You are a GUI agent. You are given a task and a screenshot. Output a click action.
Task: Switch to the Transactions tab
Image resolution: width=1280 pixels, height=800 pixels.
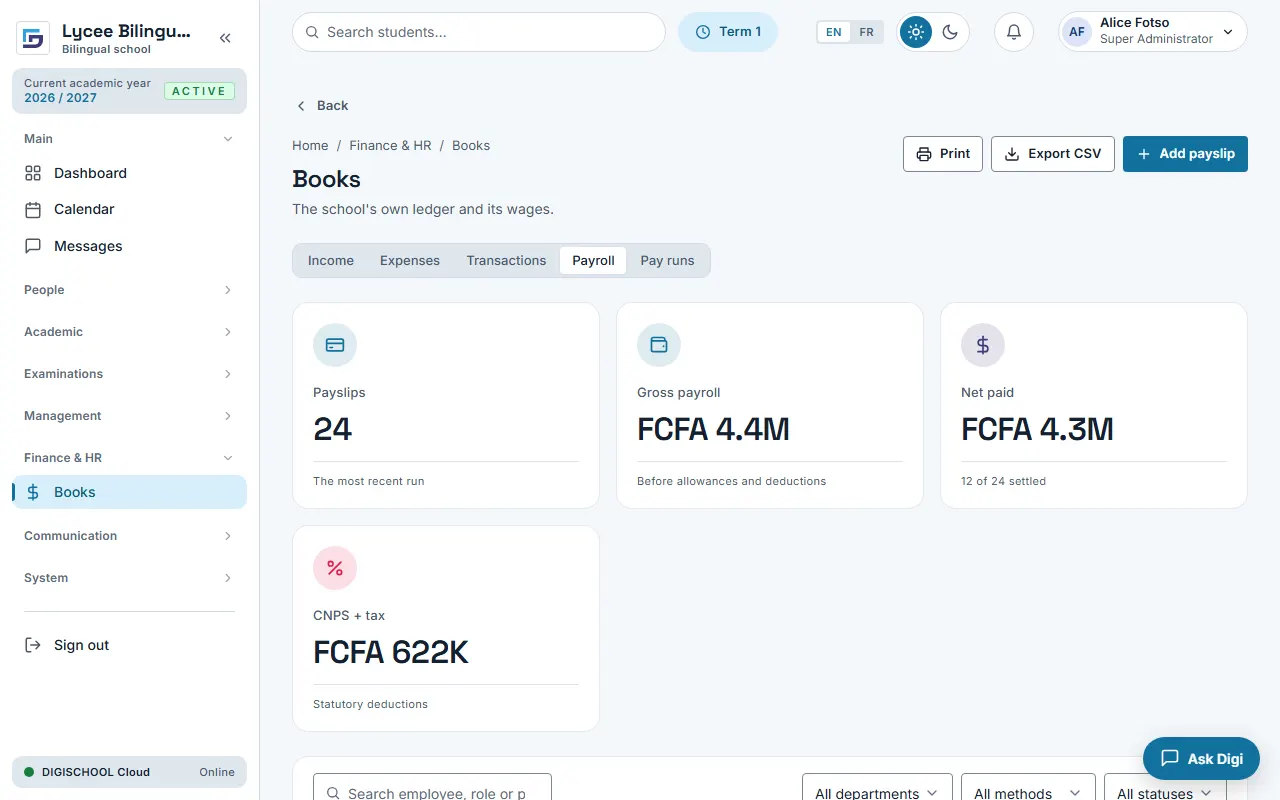coord(506,261)
